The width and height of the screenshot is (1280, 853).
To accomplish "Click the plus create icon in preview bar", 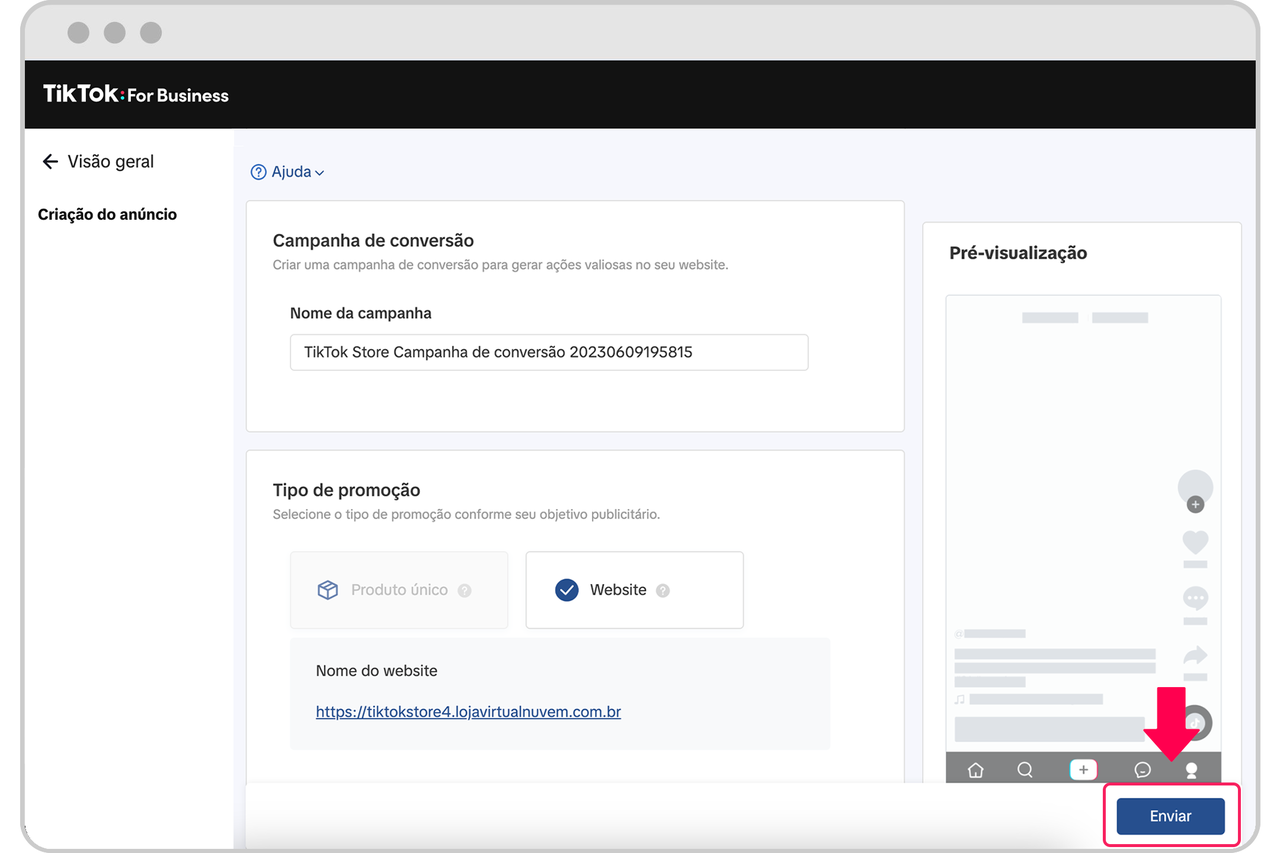I will pos(1083,770).
